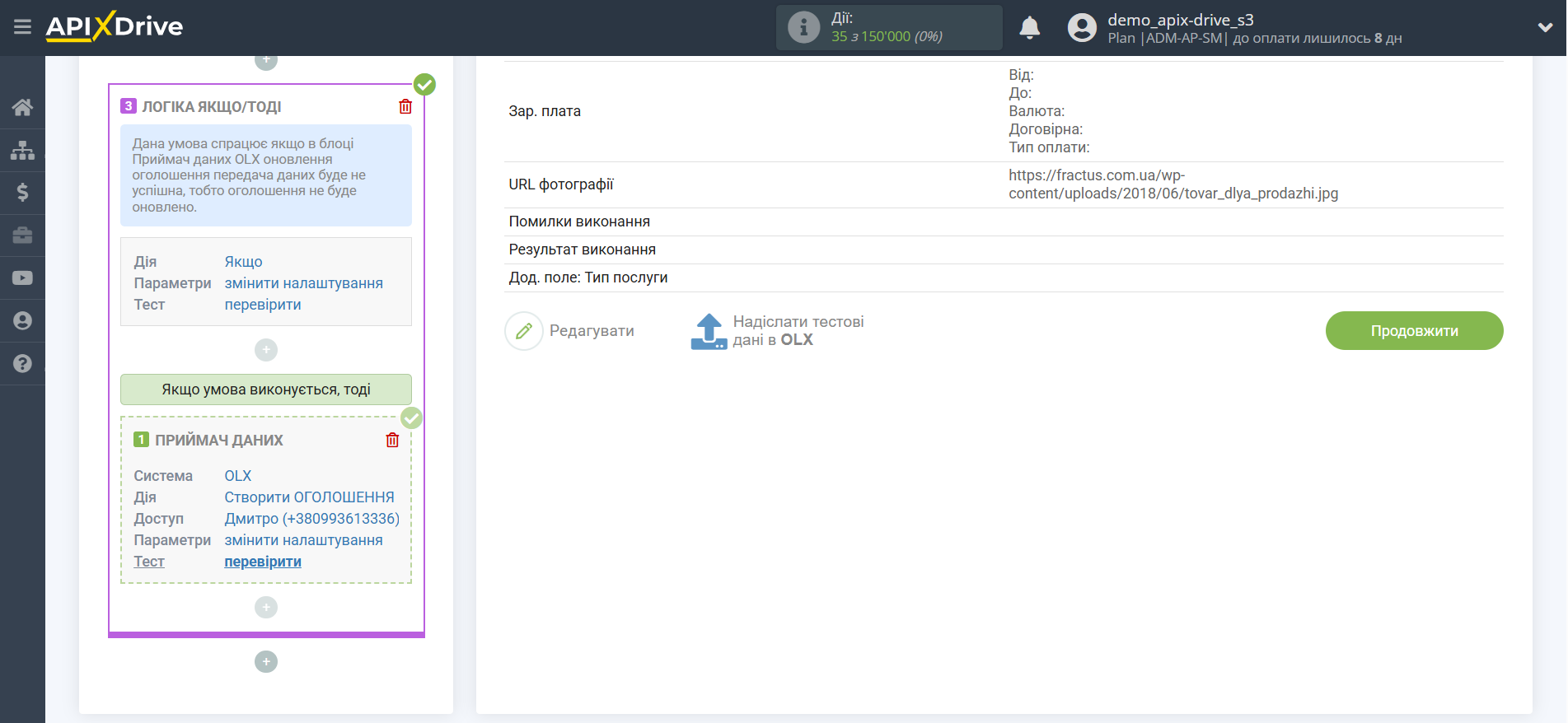Image resolution: width=1568 pixels, height=723 pixels.
Task: Click the account avatar icon
Action: [1082, 27]
